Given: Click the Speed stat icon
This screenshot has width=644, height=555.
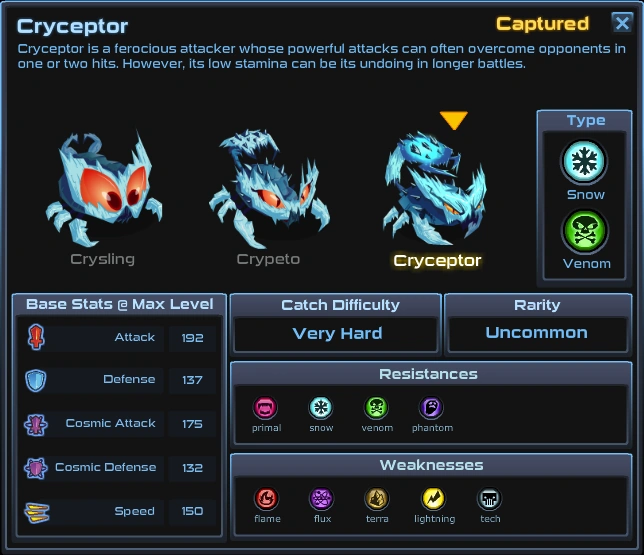Looking at the screenshot, I should tap(37, 513).
